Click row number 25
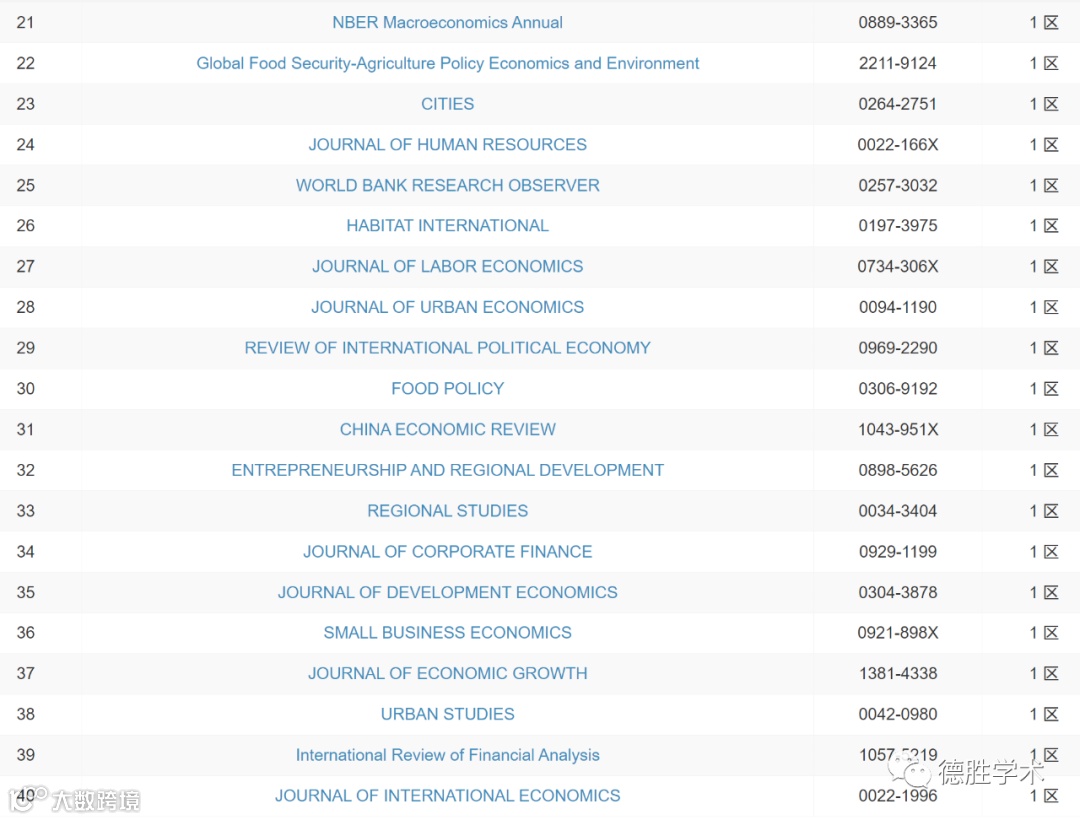Screen dimensions: 1080x820 25,185
